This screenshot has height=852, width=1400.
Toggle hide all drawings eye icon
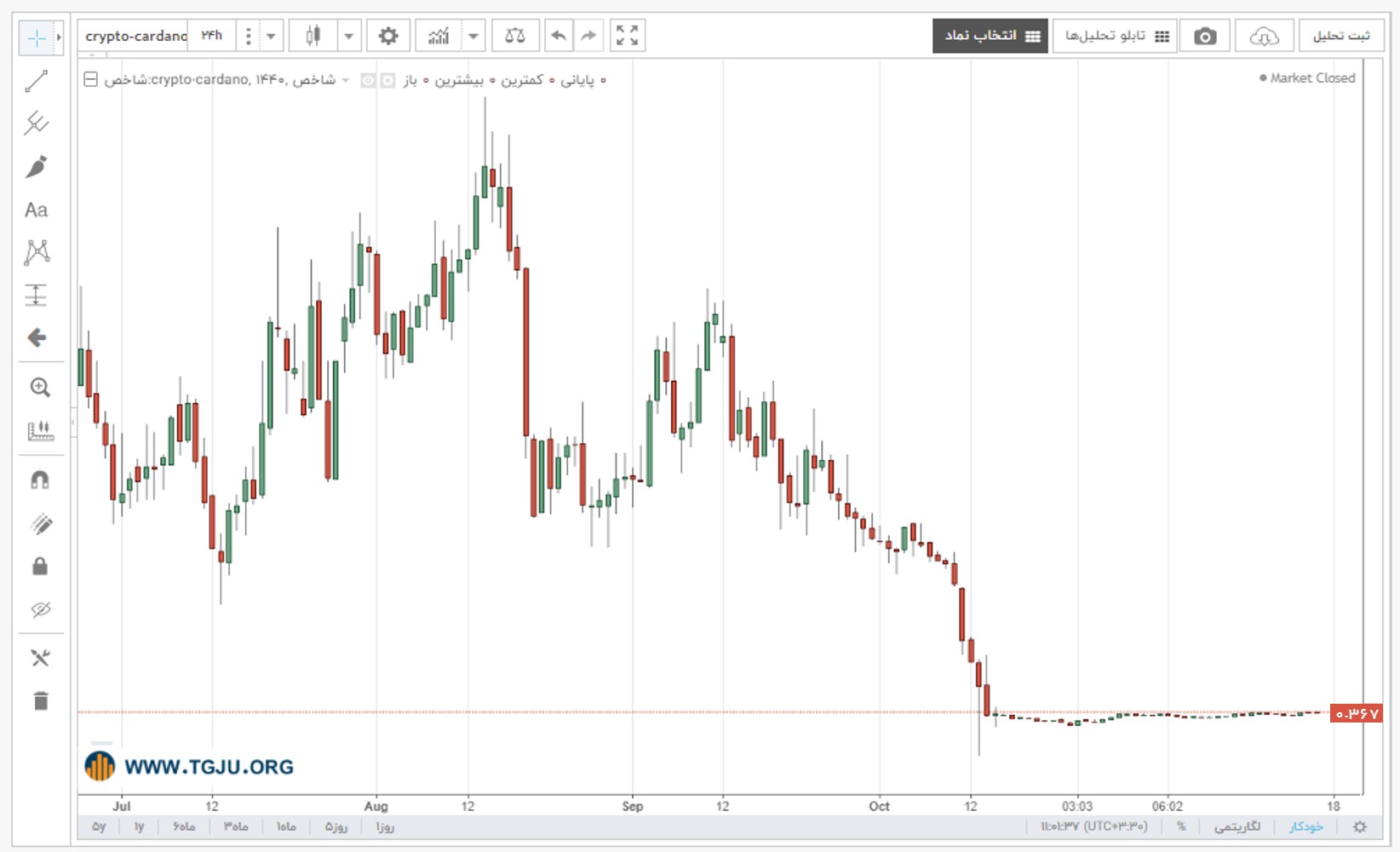coord(40,609)
